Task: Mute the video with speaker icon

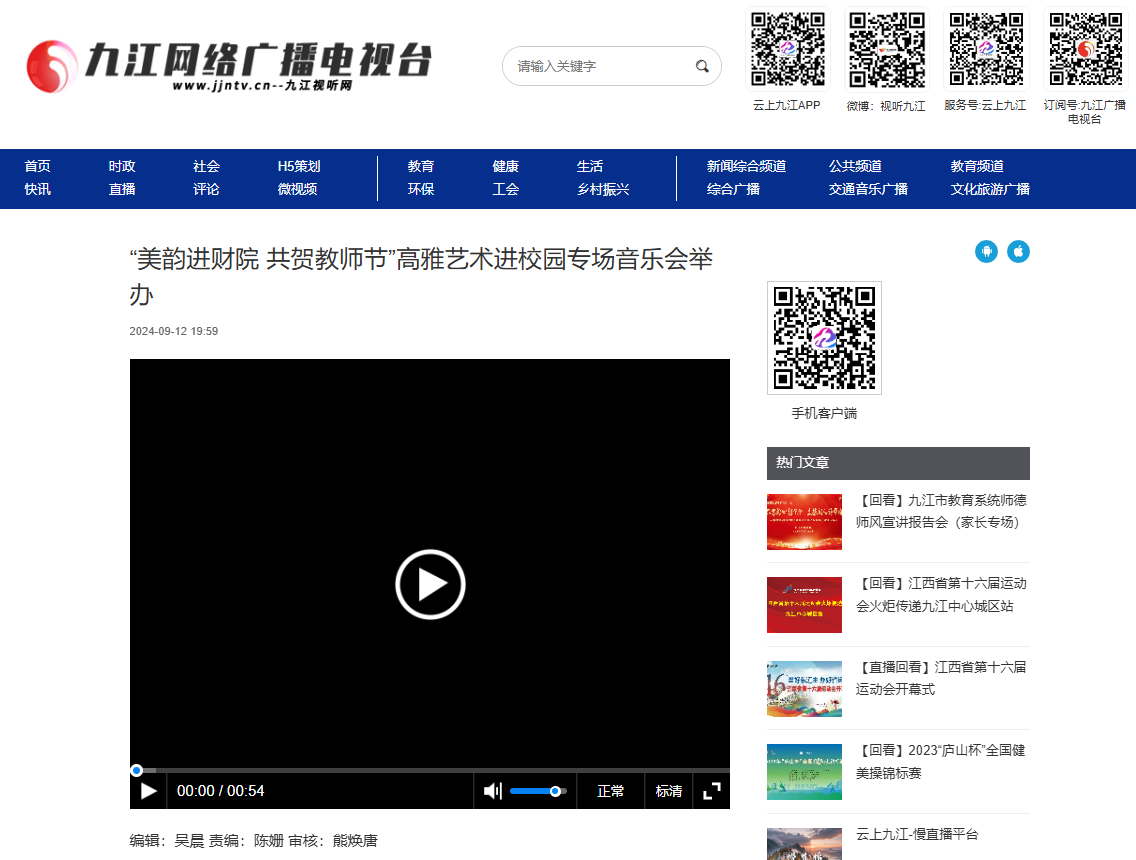Action: tap(492, 791)
